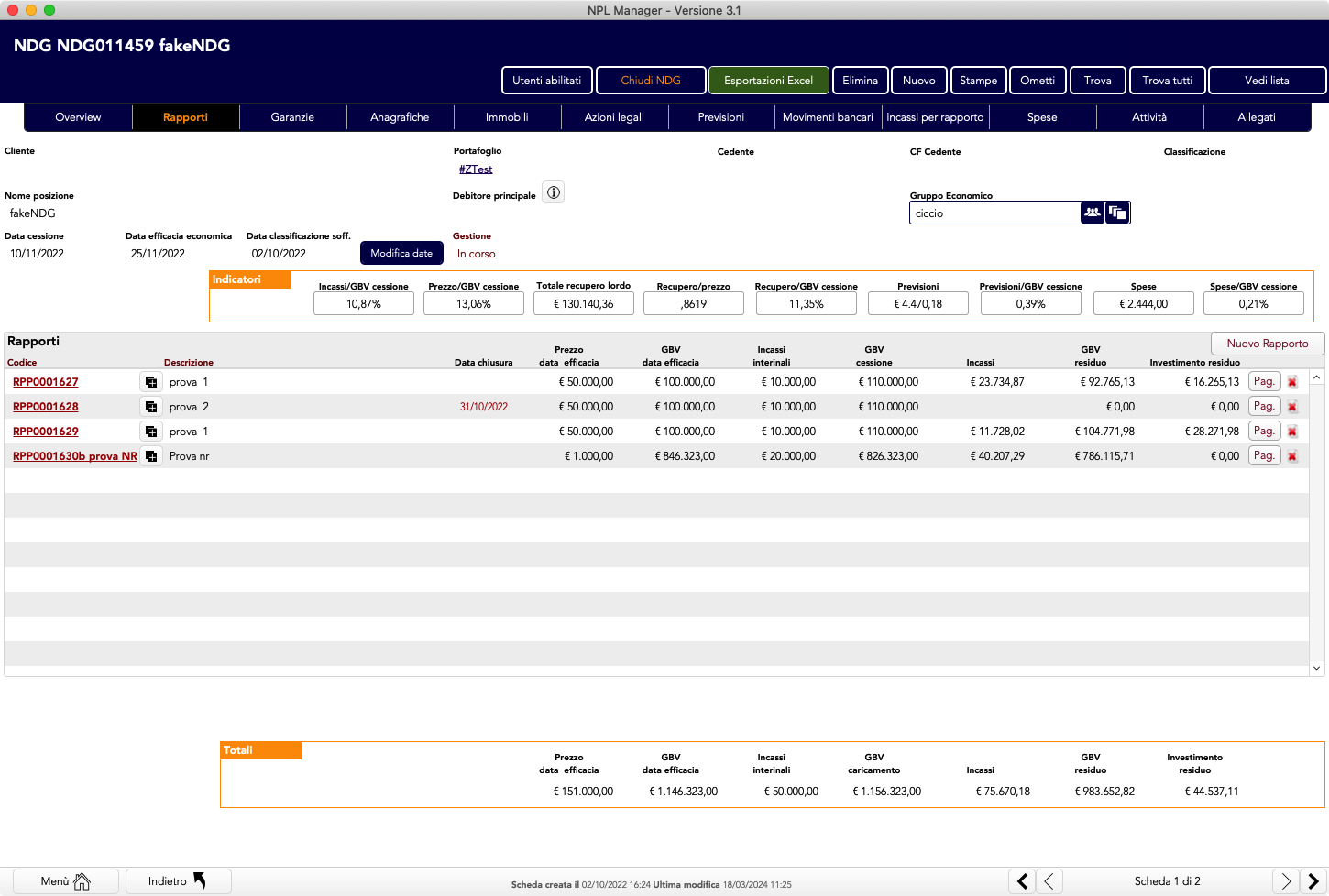Screen dimensions: 1329x896
Task: Click the people group icon in Gruppo Economico
Action: pos(1092,213)
